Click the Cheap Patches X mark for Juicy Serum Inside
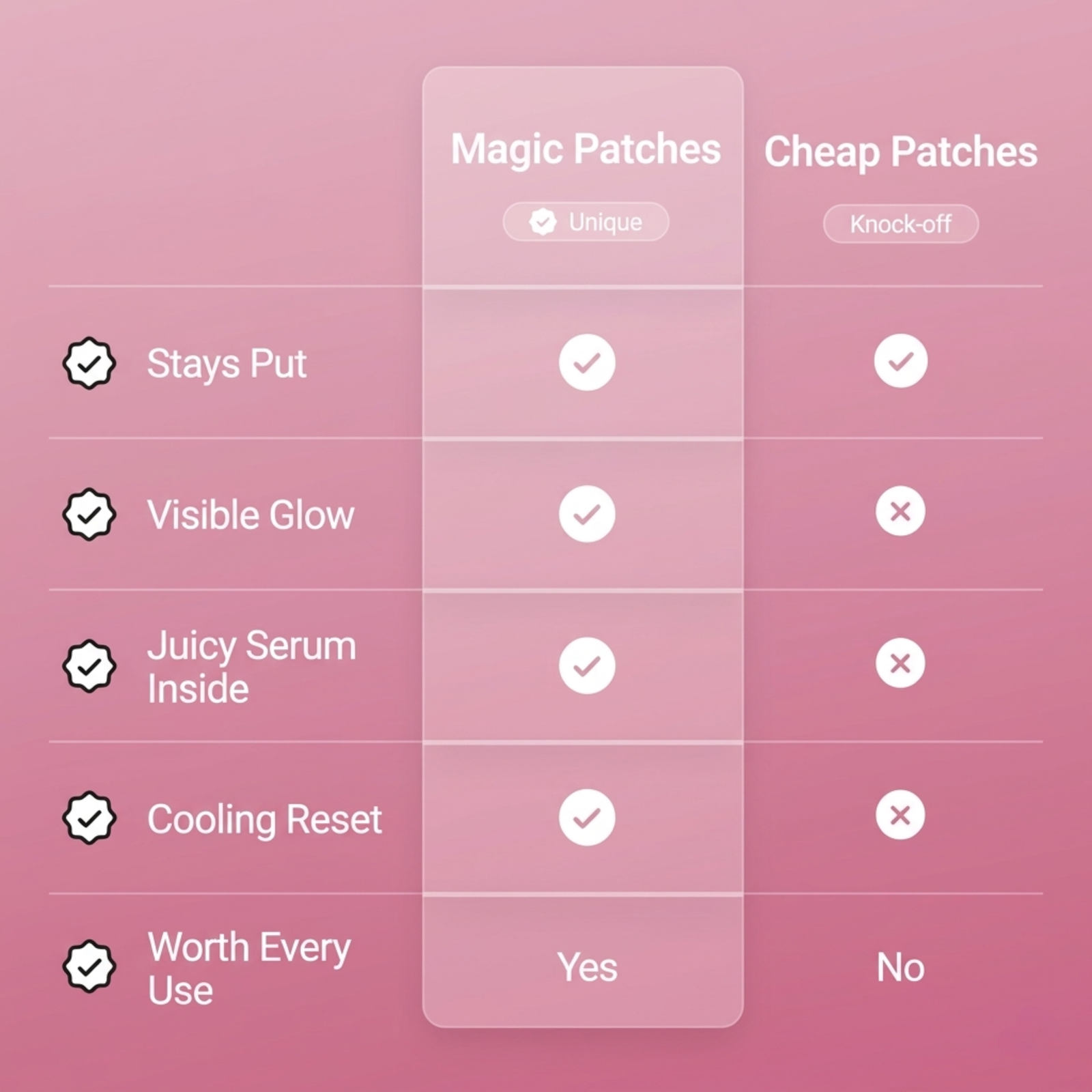 (x=900, y=663)
